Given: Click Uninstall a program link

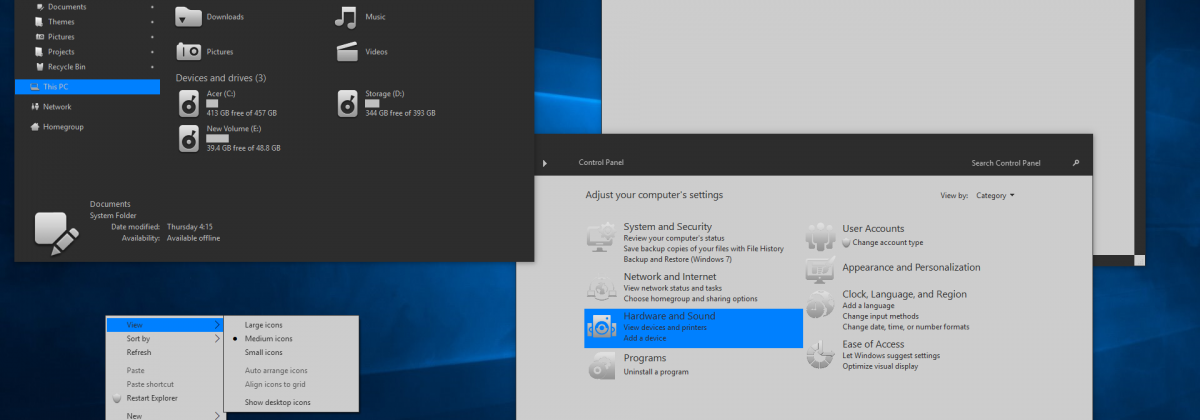Looking at the screenshot, I should 656,372.
